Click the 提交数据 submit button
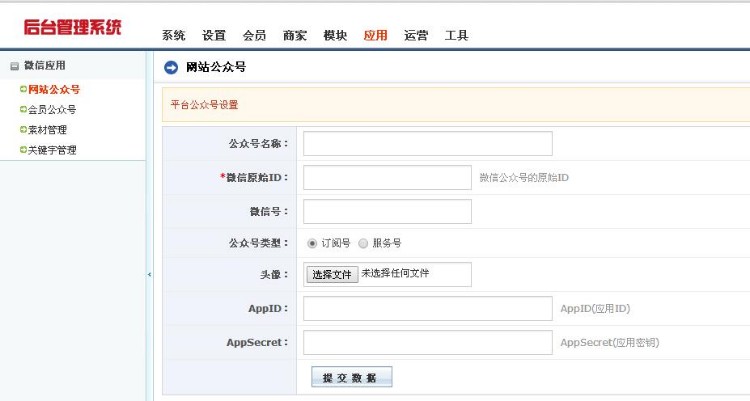The height and width of the screenshot is (401, 750). (352, 377)
